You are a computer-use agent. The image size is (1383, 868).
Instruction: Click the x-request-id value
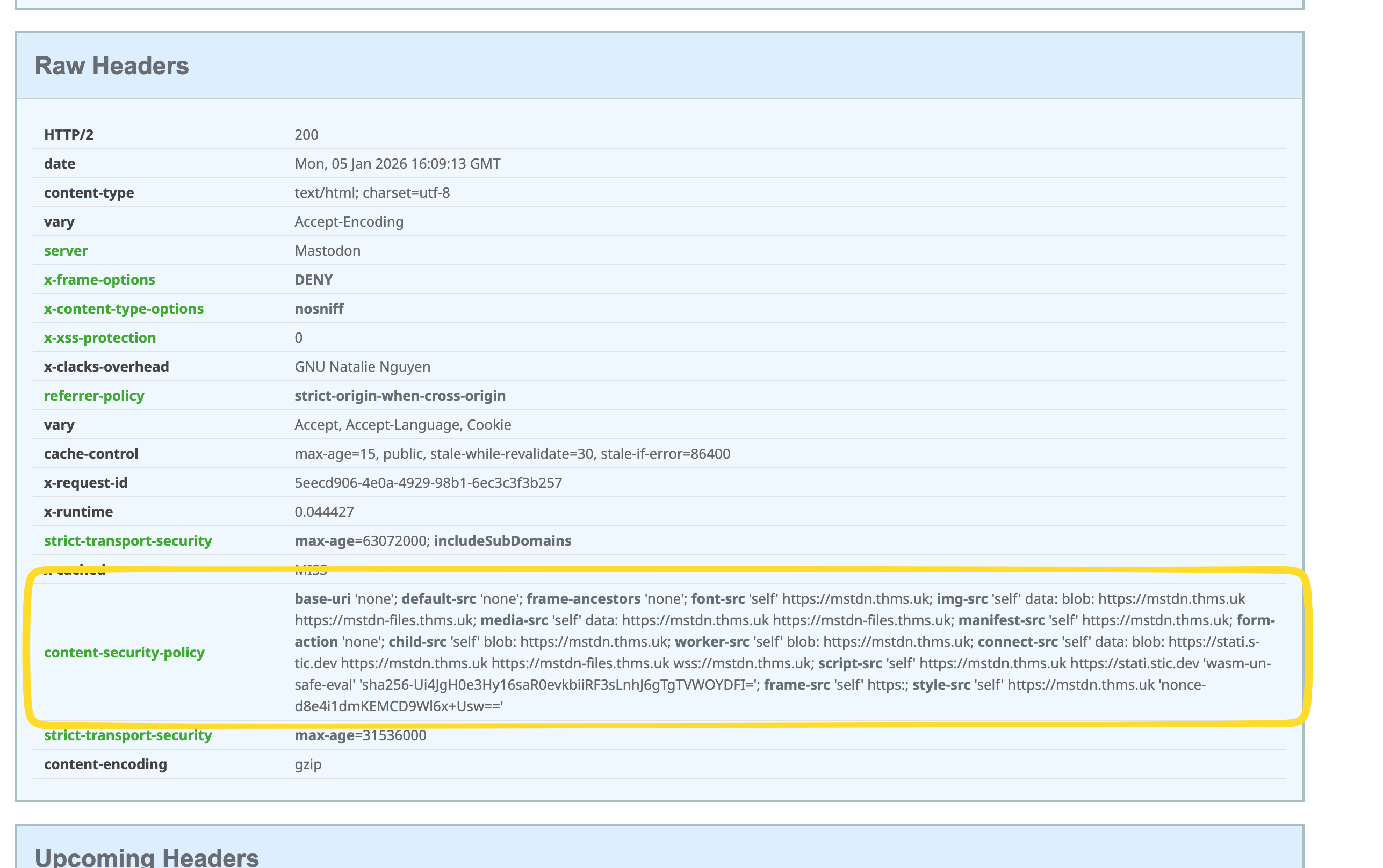(x=428, y=482)
